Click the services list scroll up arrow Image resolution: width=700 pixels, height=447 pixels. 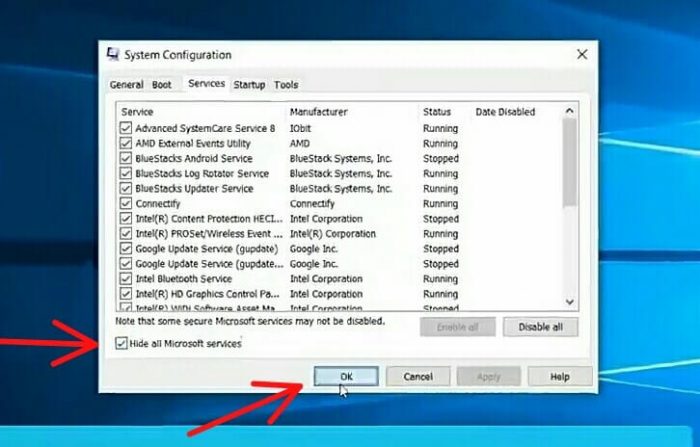coord(570,111)
